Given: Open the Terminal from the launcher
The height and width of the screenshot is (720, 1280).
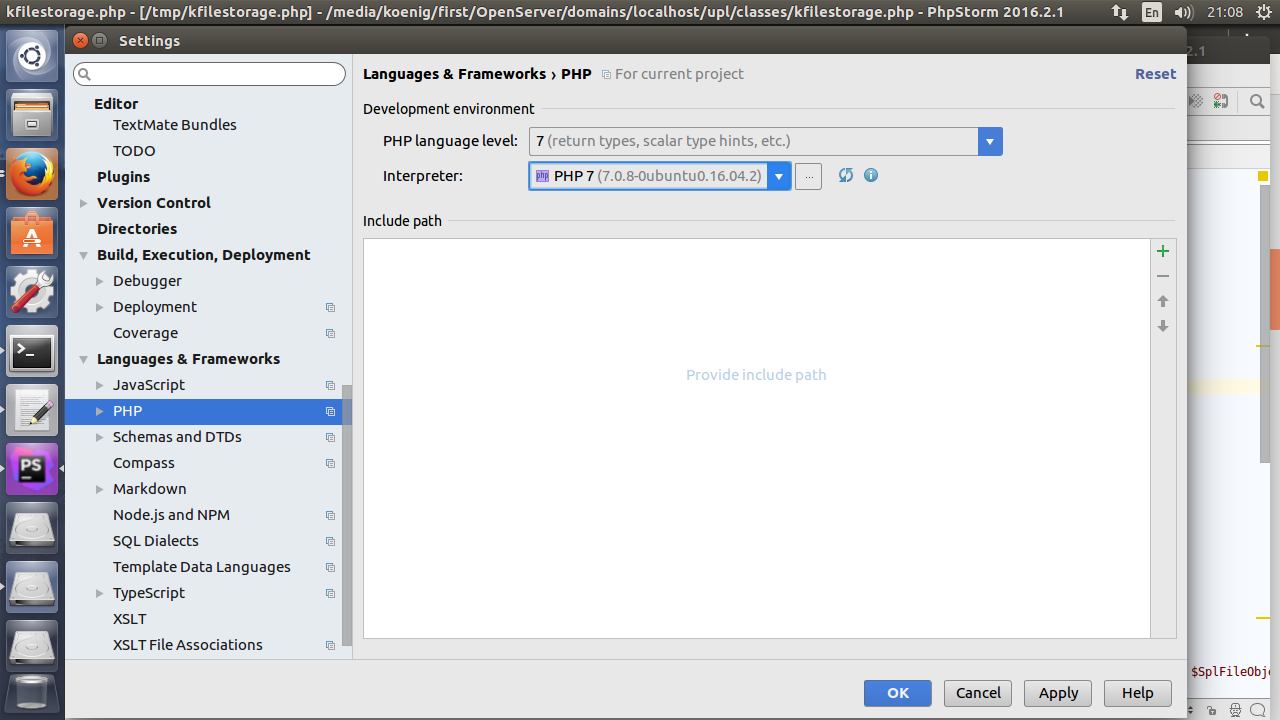Looking at the screenshot, I should point(32,351).
